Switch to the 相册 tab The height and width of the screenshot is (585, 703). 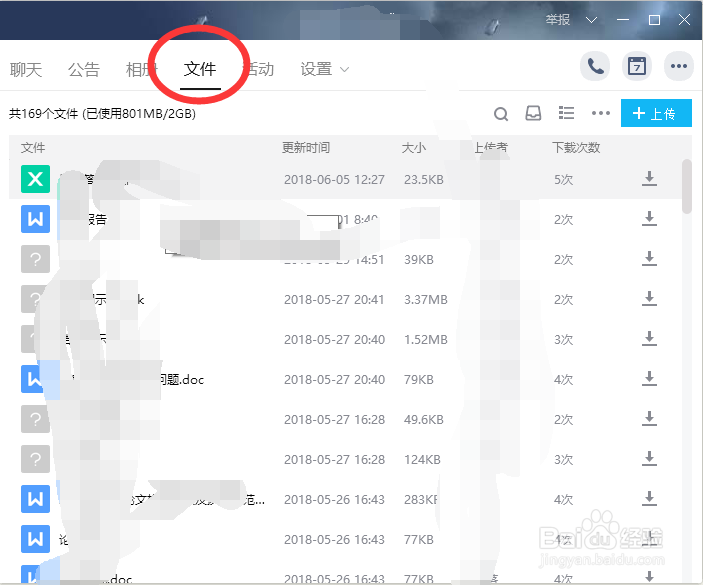click(142, 69)
